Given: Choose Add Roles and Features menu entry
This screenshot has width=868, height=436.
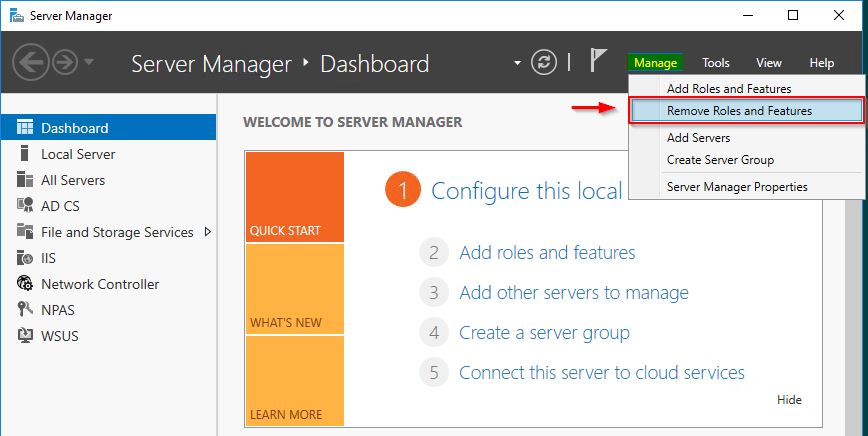Looking at the screenshot, I should coord(746,89).
